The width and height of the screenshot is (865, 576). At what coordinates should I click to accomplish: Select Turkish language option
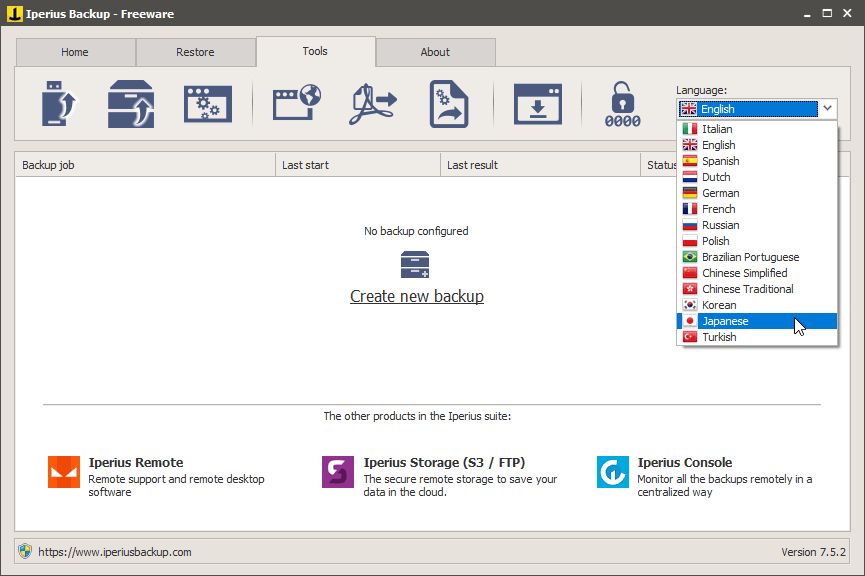pos(757,337)
